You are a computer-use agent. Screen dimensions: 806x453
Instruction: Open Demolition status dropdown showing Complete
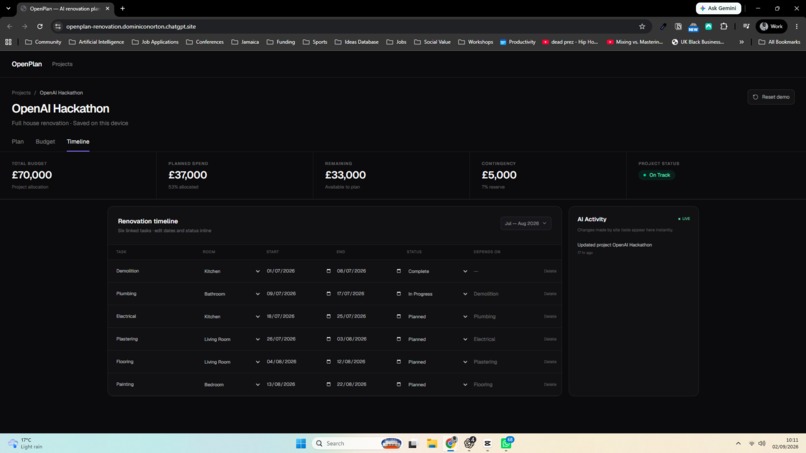coord(437,271)
